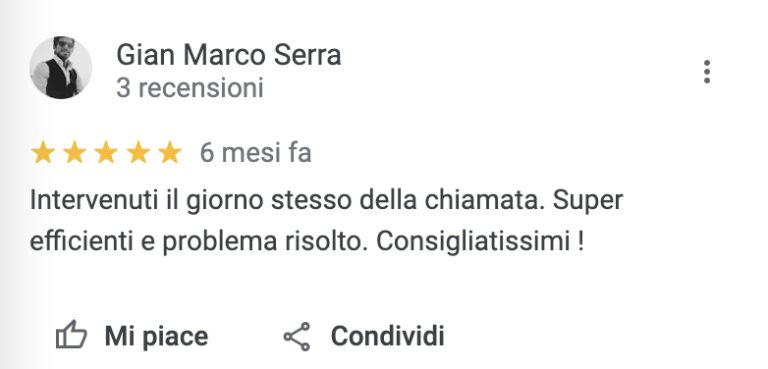The height and width of the screenshot is (369, 768).
Task: Share the review via 'Condividi' label
Action: (x=387, y=336)
